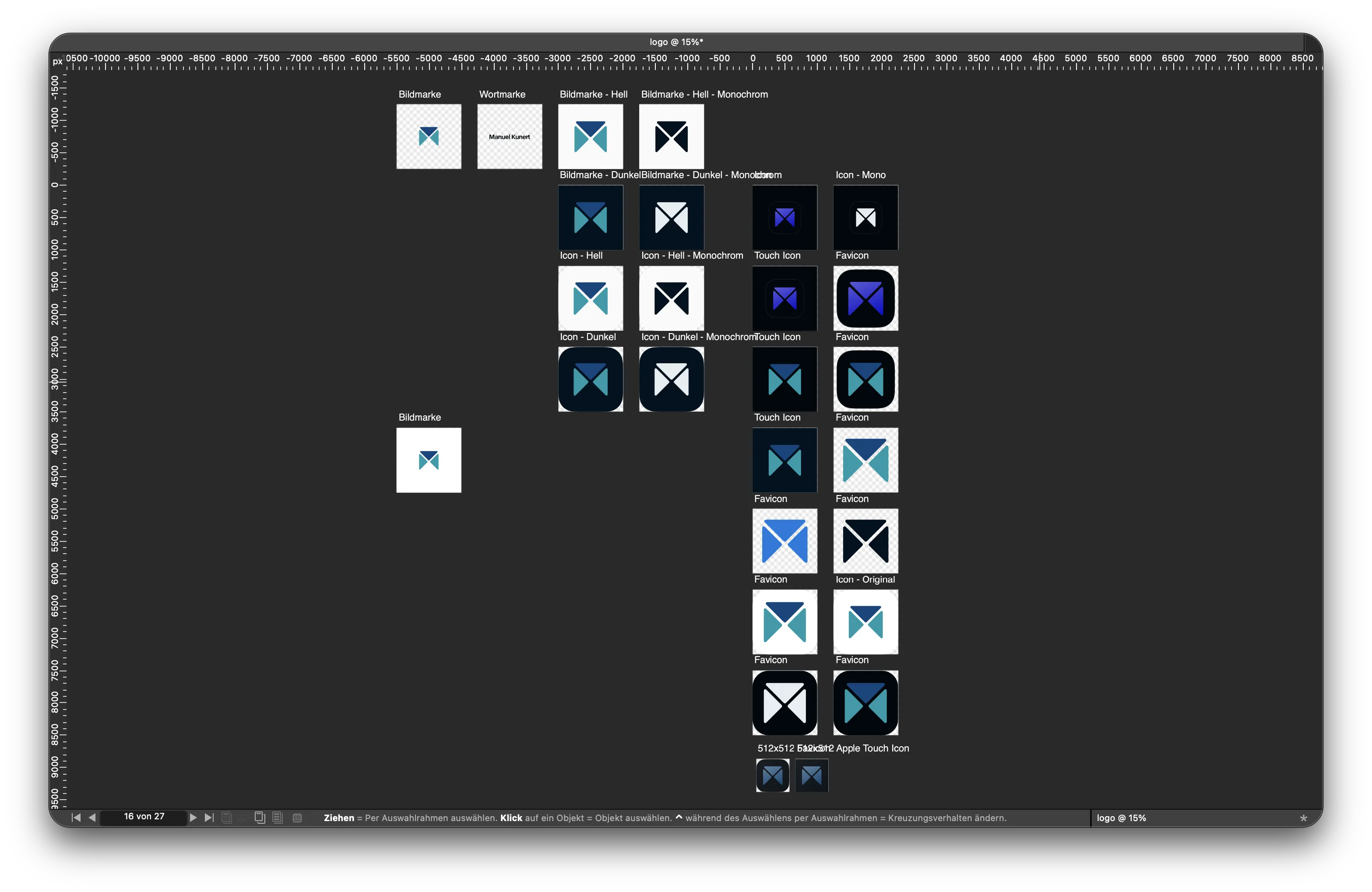Select the 'Bildmarke - Hell - Monochrom' artboard
Screen dimensions: 1372x892
672,137
